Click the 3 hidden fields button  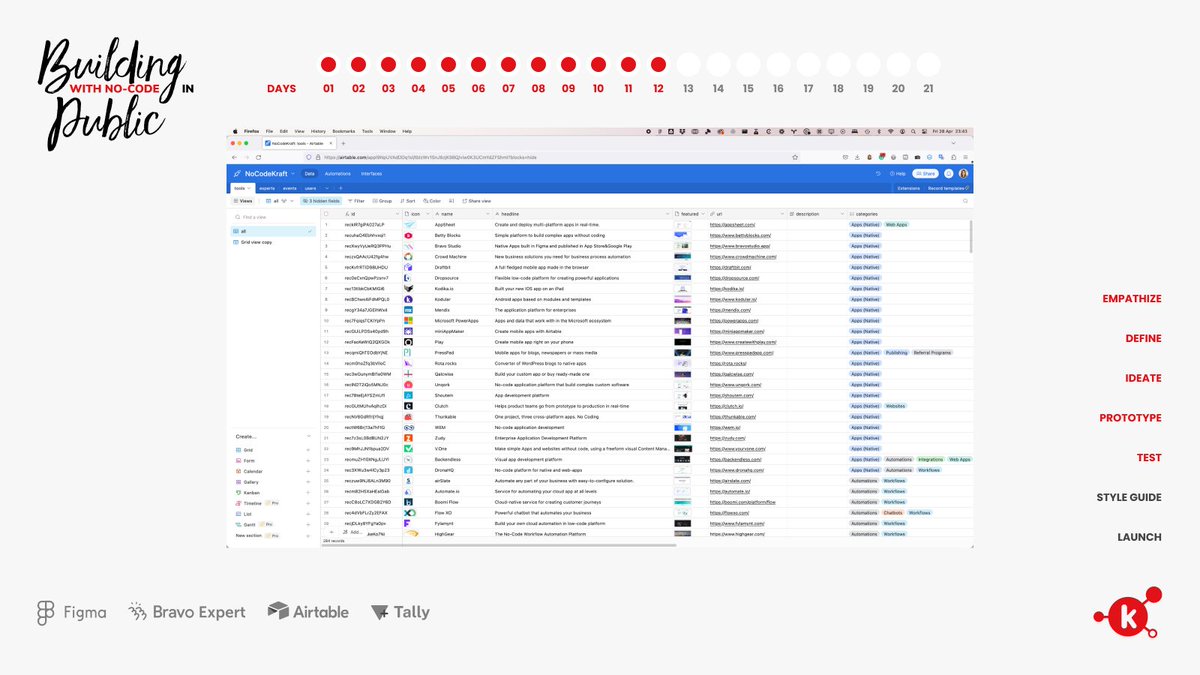tap(321, 201)
